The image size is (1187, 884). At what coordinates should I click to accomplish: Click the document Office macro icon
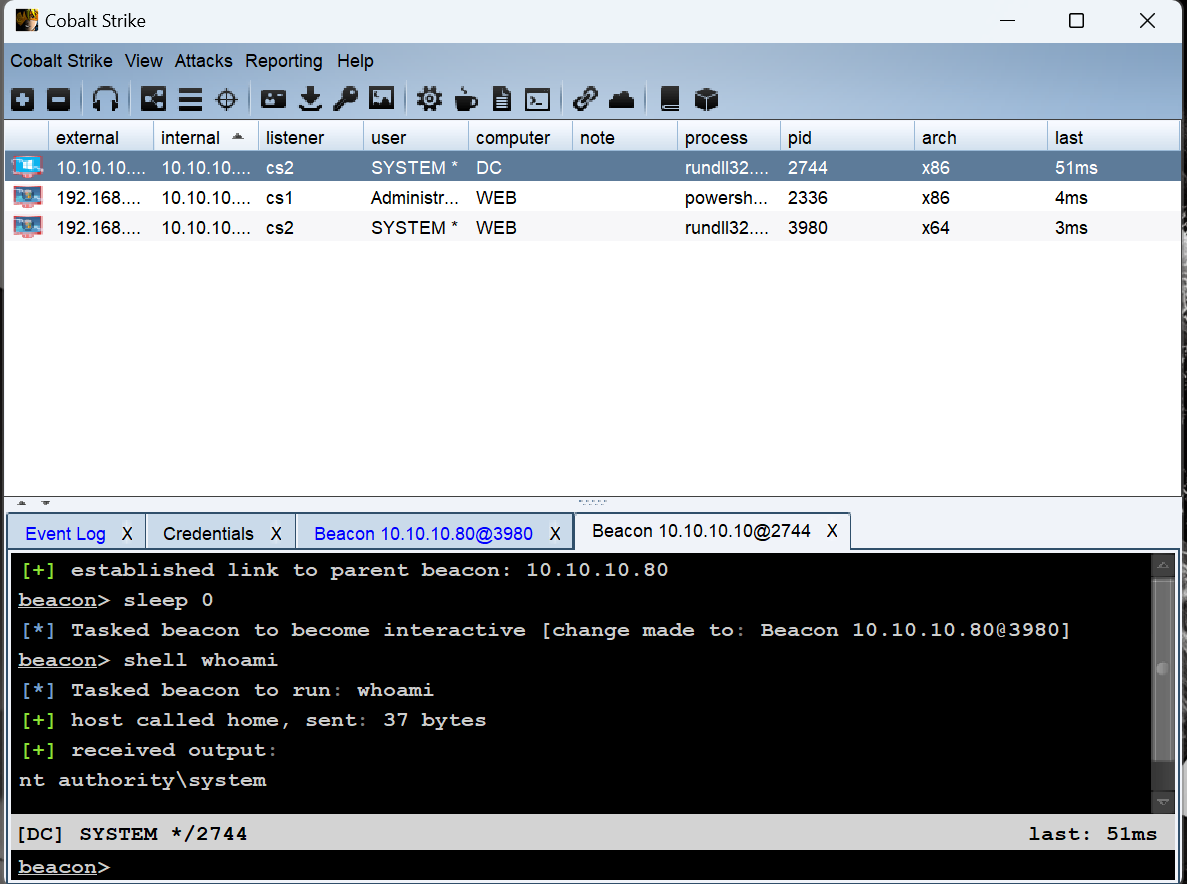pyautogui.click(x=501, y=99)
